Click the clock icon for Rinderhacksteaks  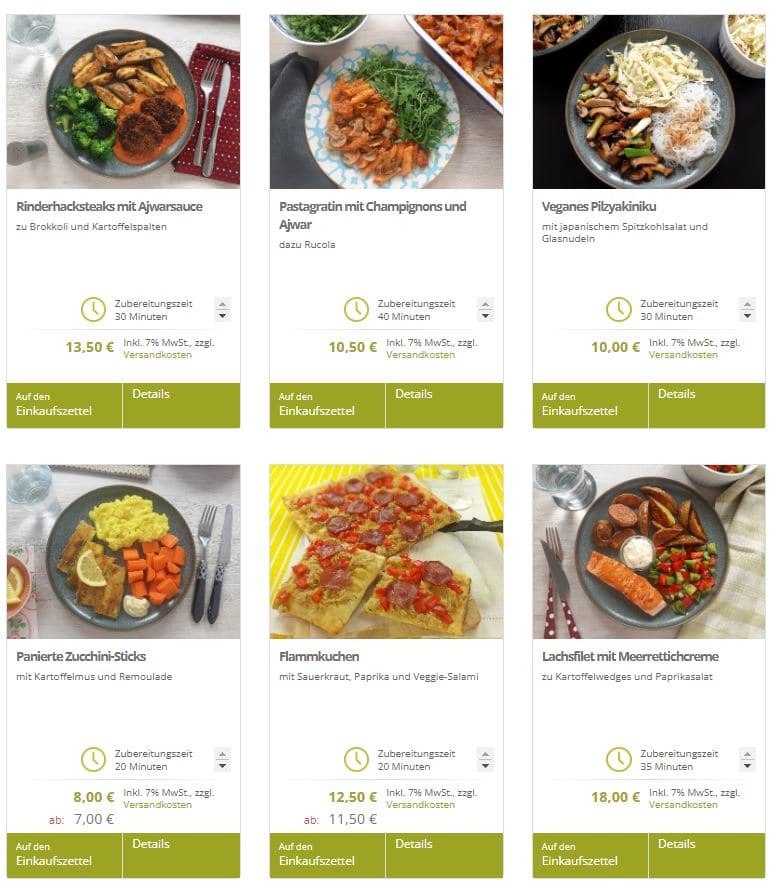[x=93, y=310]
